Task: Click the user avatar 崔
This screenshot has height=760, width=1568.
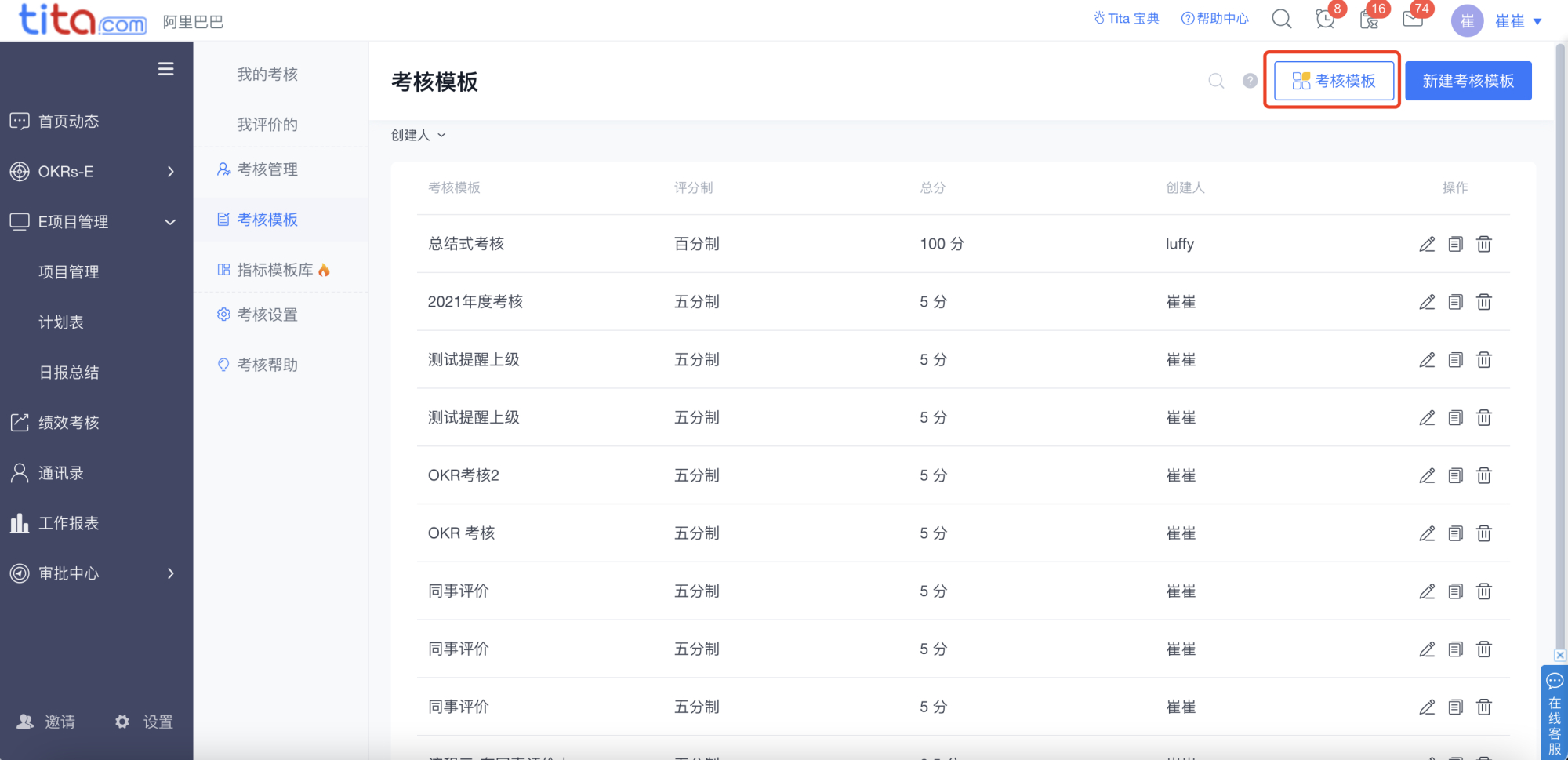Action: tap(1467, 21)
